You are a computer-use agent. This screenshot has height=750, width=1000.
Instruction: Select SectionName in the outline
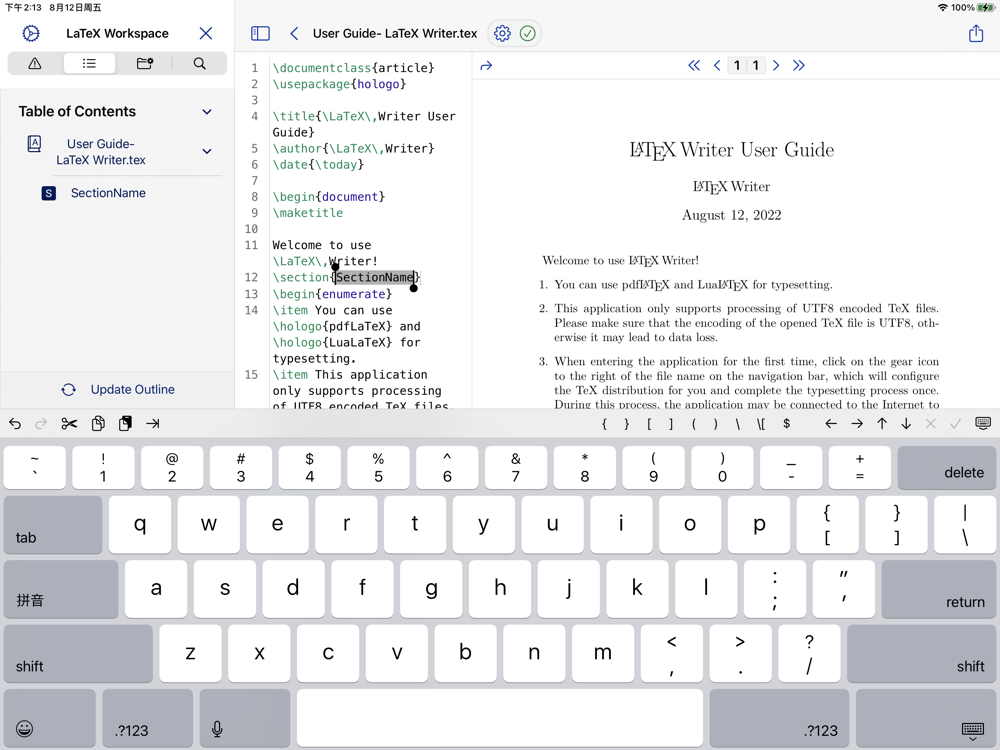pos(108,193)
